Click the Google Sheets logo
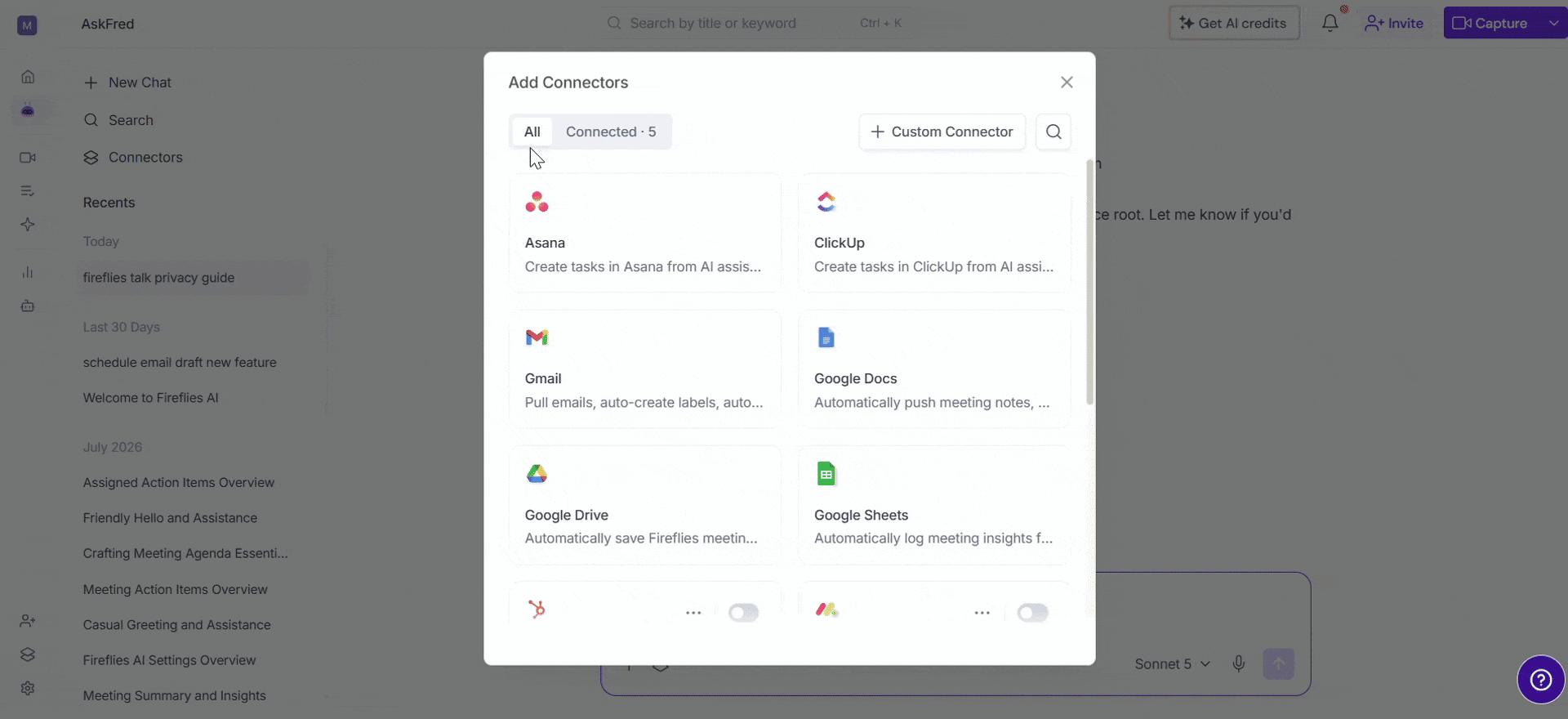This screenshot has height=719, width=1568. [x=826, y=474]
